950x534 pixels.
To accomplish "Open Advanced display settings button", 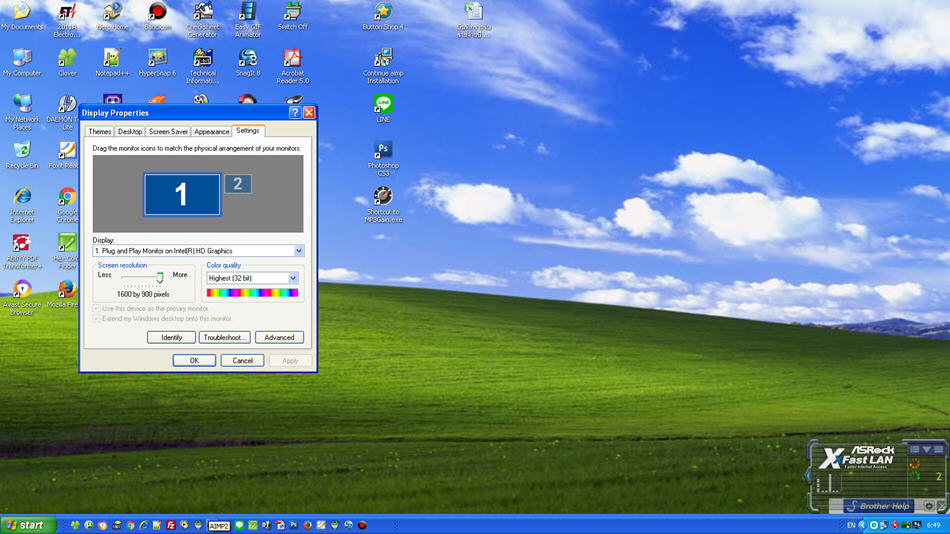I will point(279,338).
